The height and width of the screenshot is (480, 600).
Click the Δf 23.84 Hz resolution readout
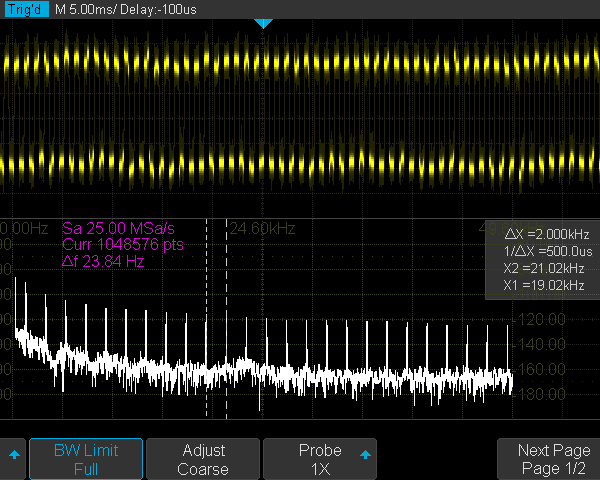[x=105, y=259]
